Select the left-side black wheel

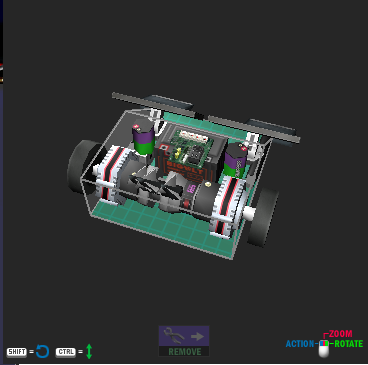[82, 165]
